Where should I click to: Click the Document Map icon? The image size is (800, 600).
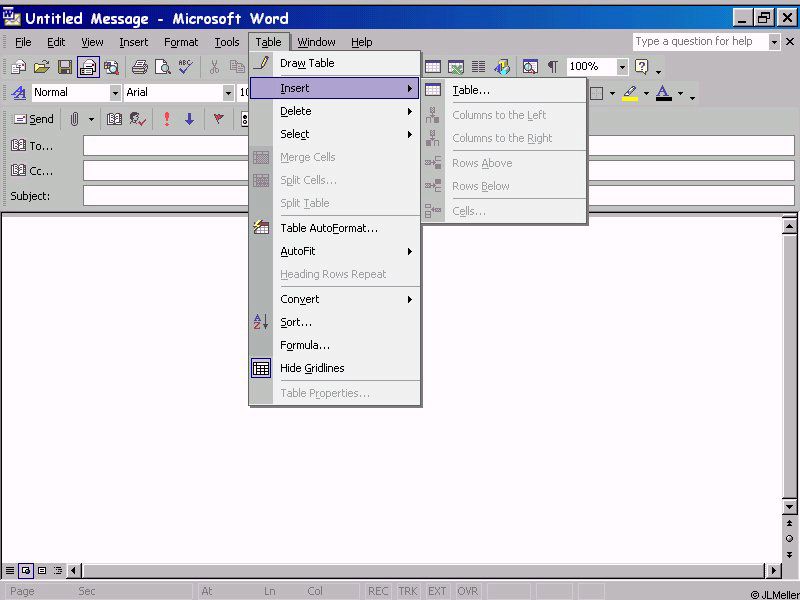tap(530, 67)
